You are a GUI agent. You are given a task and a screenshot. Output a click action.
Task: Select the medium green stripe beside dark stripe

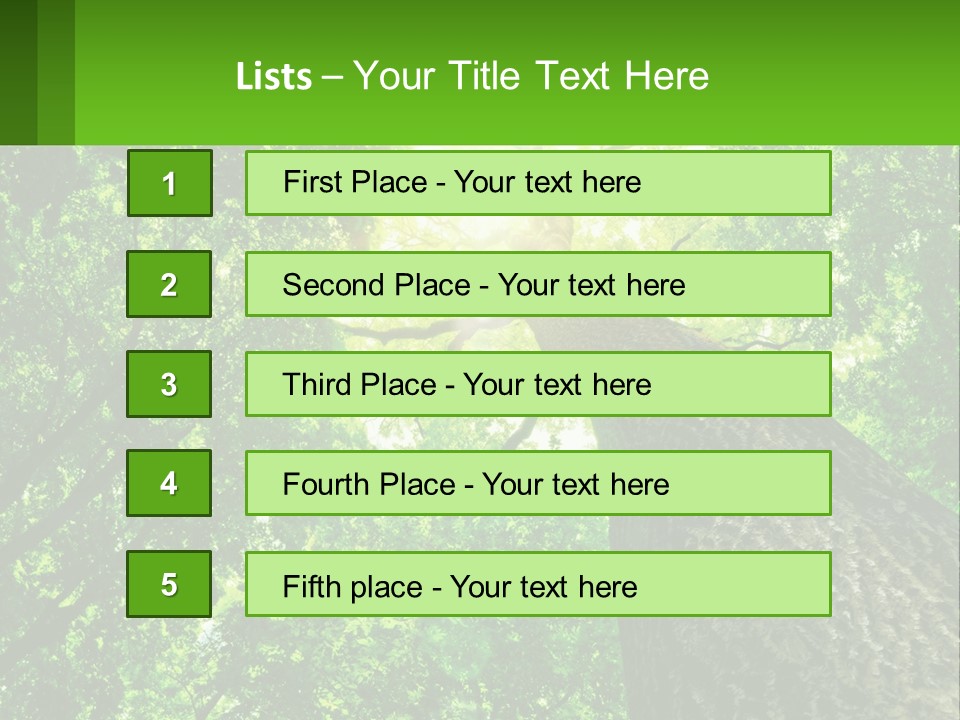(x=56, y=72)
